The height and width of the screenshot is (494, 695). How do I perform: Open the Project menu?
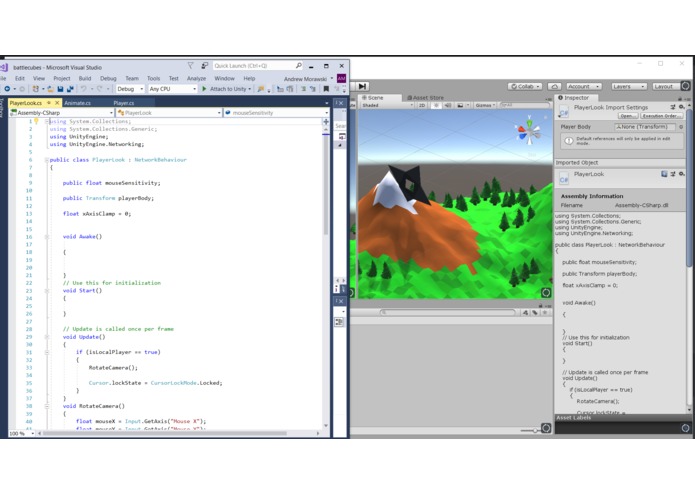[62, 78]
